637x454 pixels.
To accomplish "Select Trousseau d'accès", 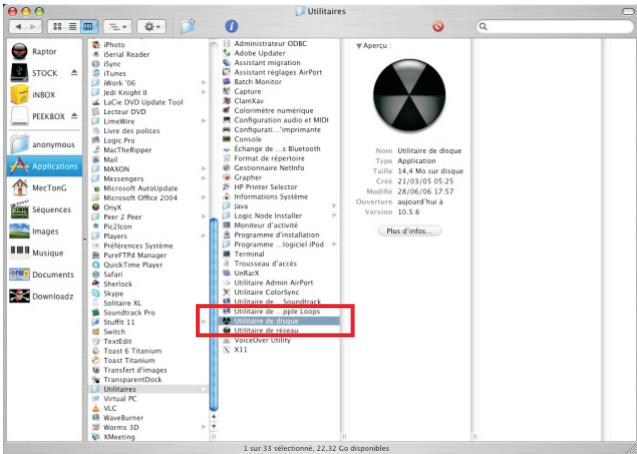I will pyautogui.click(x=280, y=264).
